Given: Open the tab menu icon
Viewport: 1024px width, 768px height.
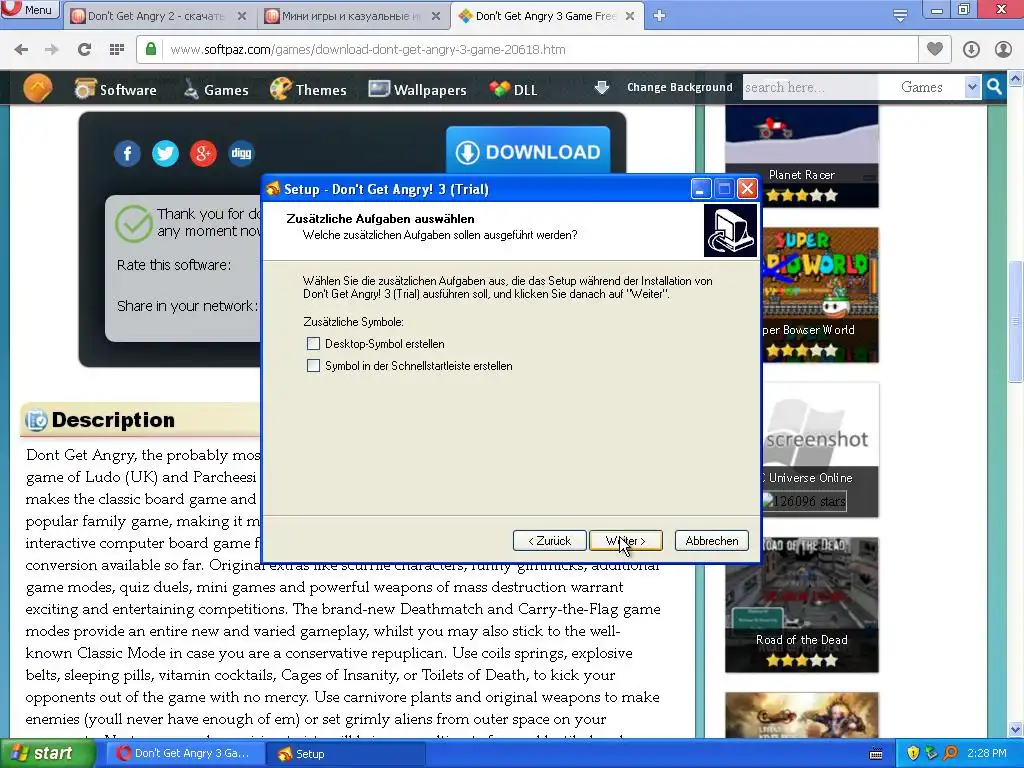Looking at the screenshot, I should [900, 15].
